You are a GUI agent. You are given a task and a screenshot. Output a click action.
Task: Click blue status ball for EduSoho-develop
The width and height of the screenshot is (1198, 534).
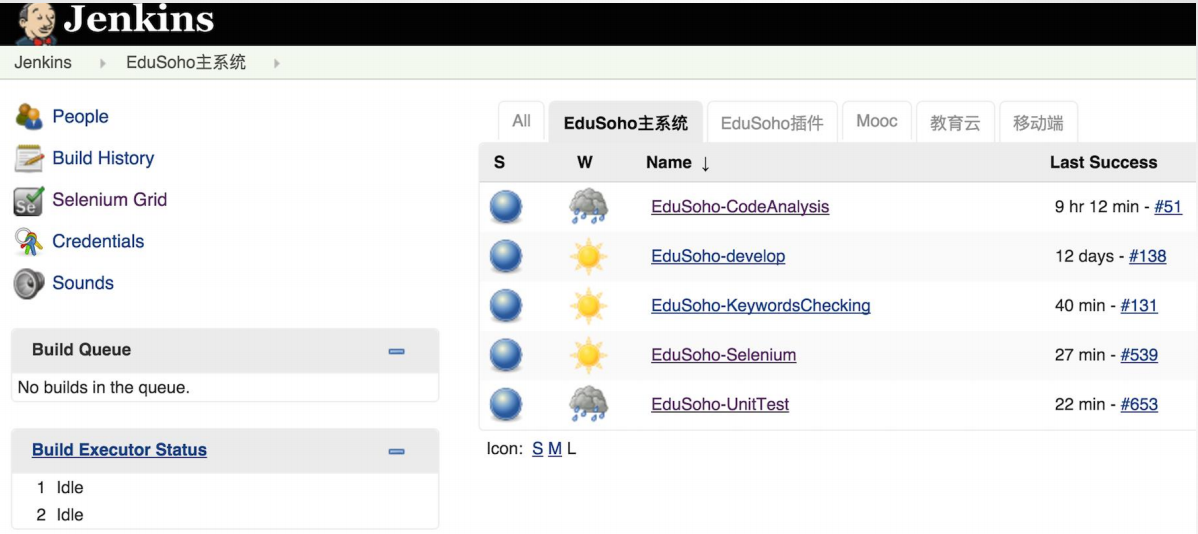click(506, 257)
